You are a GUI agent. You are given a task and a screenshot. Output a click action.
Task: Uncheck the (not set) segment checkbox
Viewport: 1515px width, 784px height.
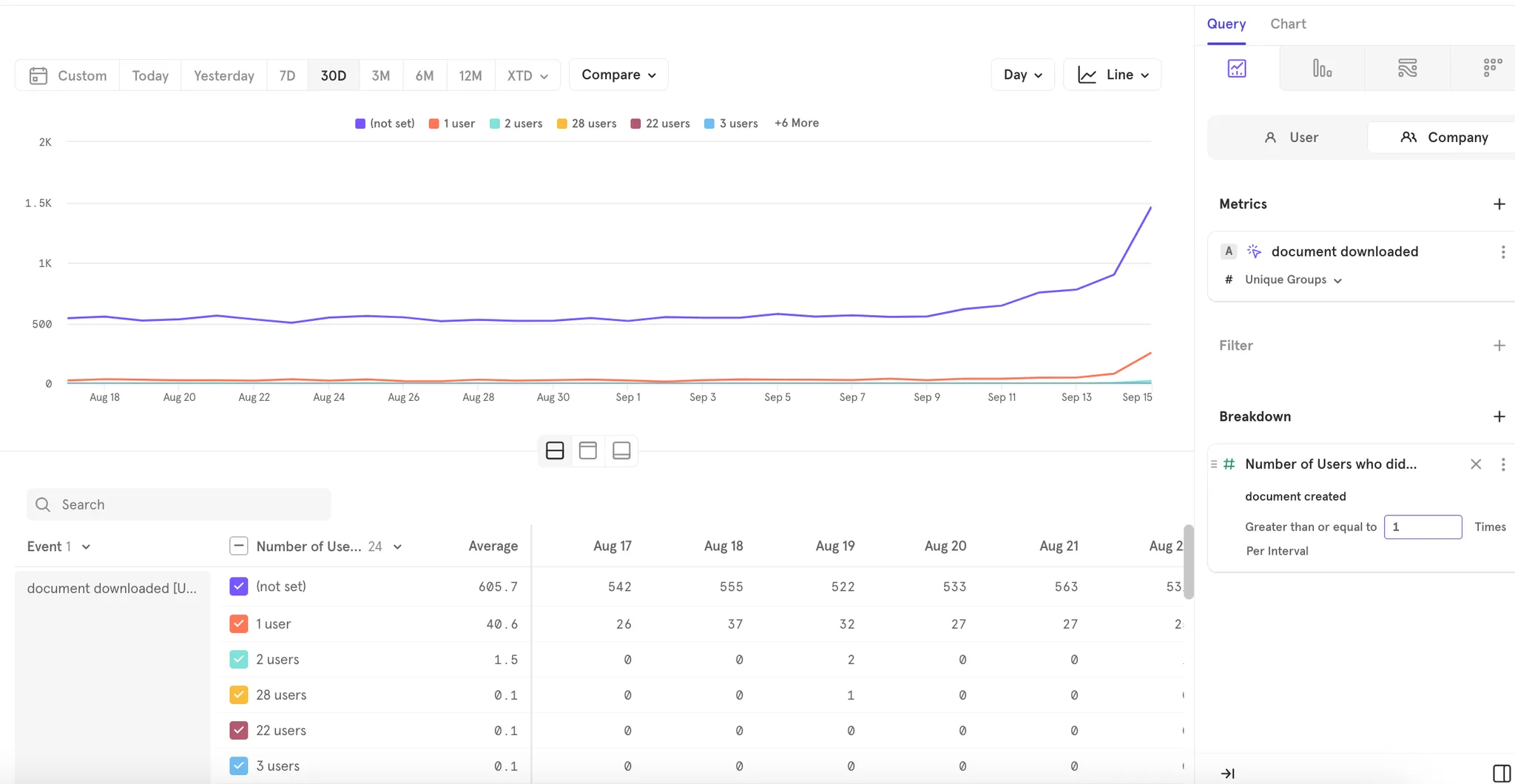click(238, 587)
